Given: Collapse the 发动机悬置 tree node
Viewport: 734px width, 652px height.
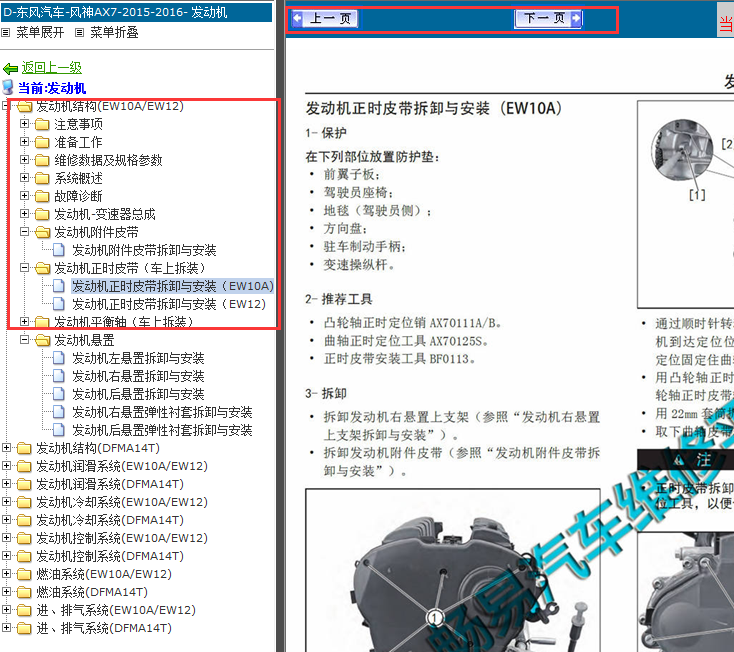Looking at the screenshot, I should click(x=24, y=339).
